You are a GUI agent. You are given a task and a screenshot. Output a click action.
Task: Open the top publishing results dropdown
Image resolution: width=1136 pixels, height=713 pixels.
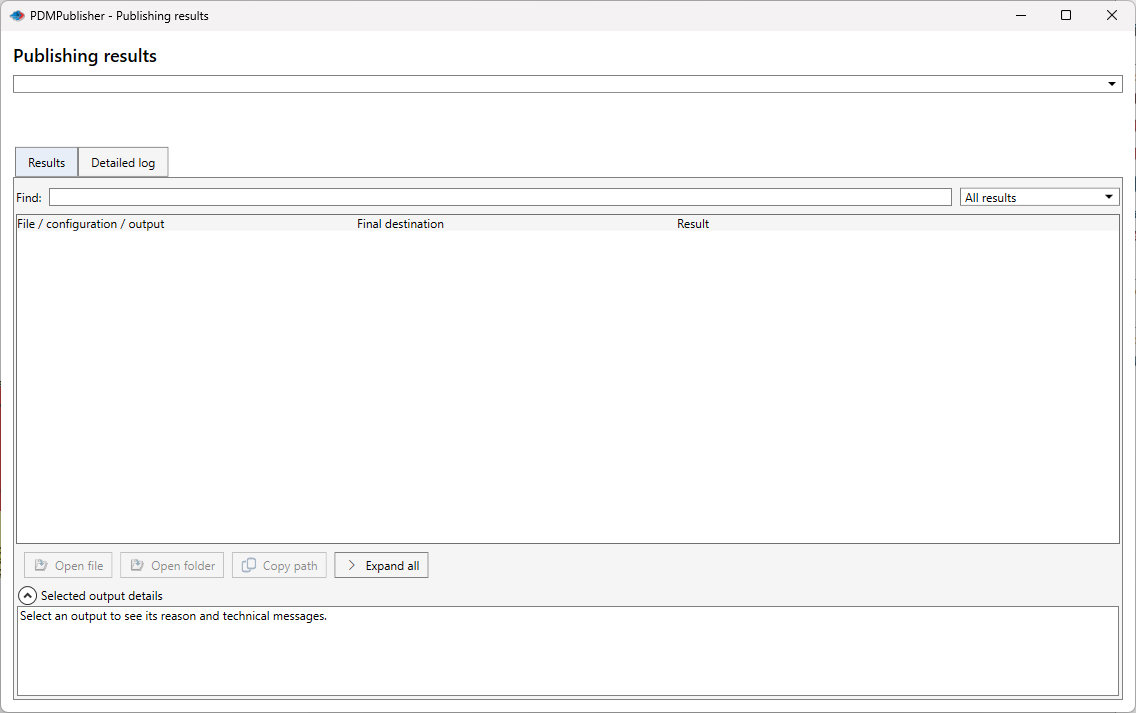tap(568, 84)
